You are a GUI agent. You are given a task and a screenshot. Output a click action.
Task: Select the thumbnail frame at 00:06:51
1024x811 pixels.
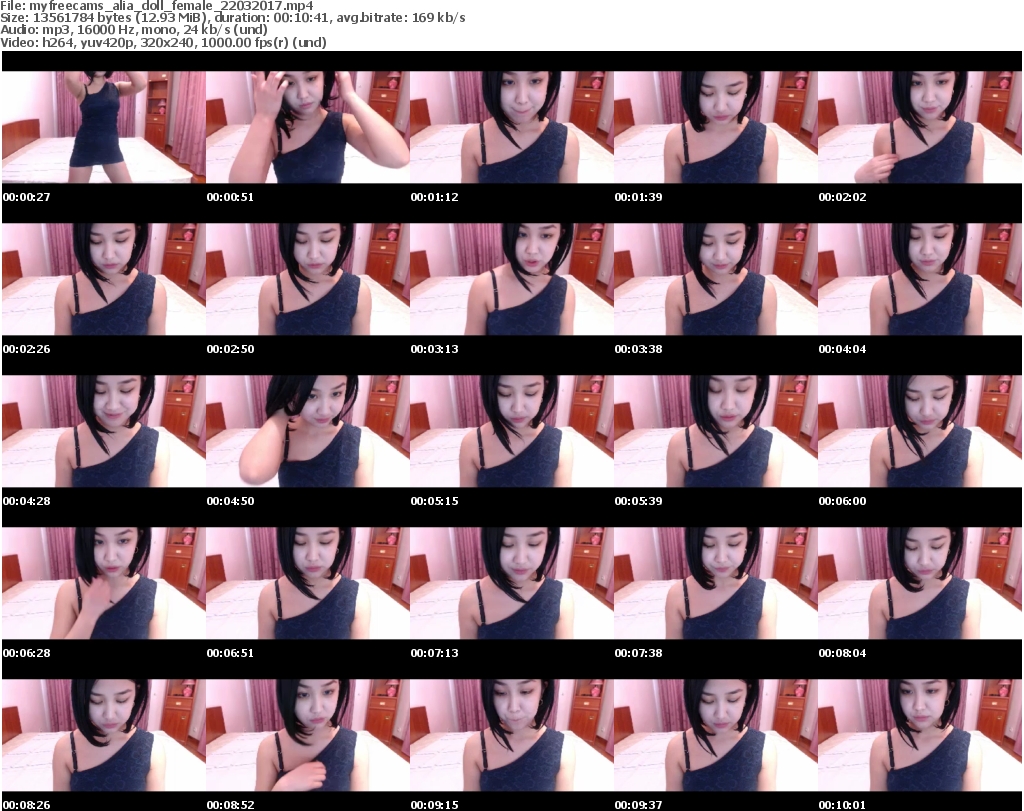pyautogui.click(x=308, y=584)
